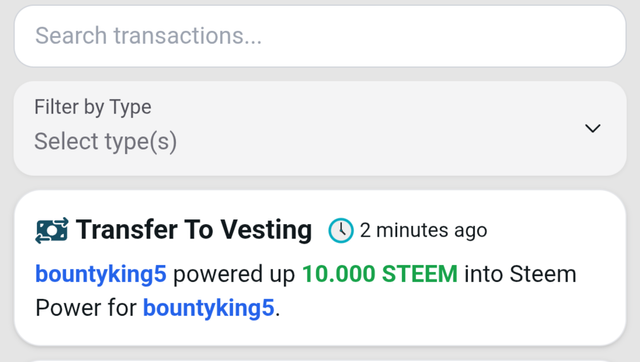This screenshot has width=640, height=362.
Task: Click the into Steem text
Action: (x=520, y=274)
